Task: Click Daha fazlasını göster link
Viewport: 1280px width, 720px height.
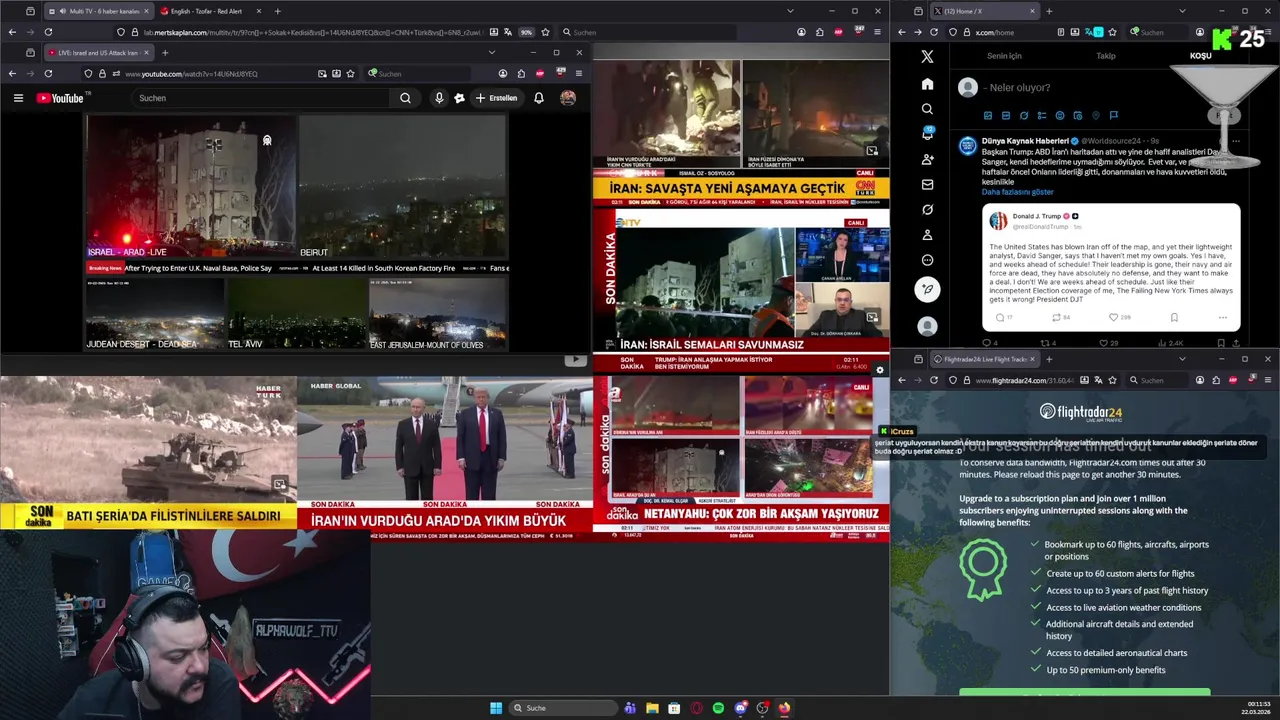Action: click(x=1017, y=192)
